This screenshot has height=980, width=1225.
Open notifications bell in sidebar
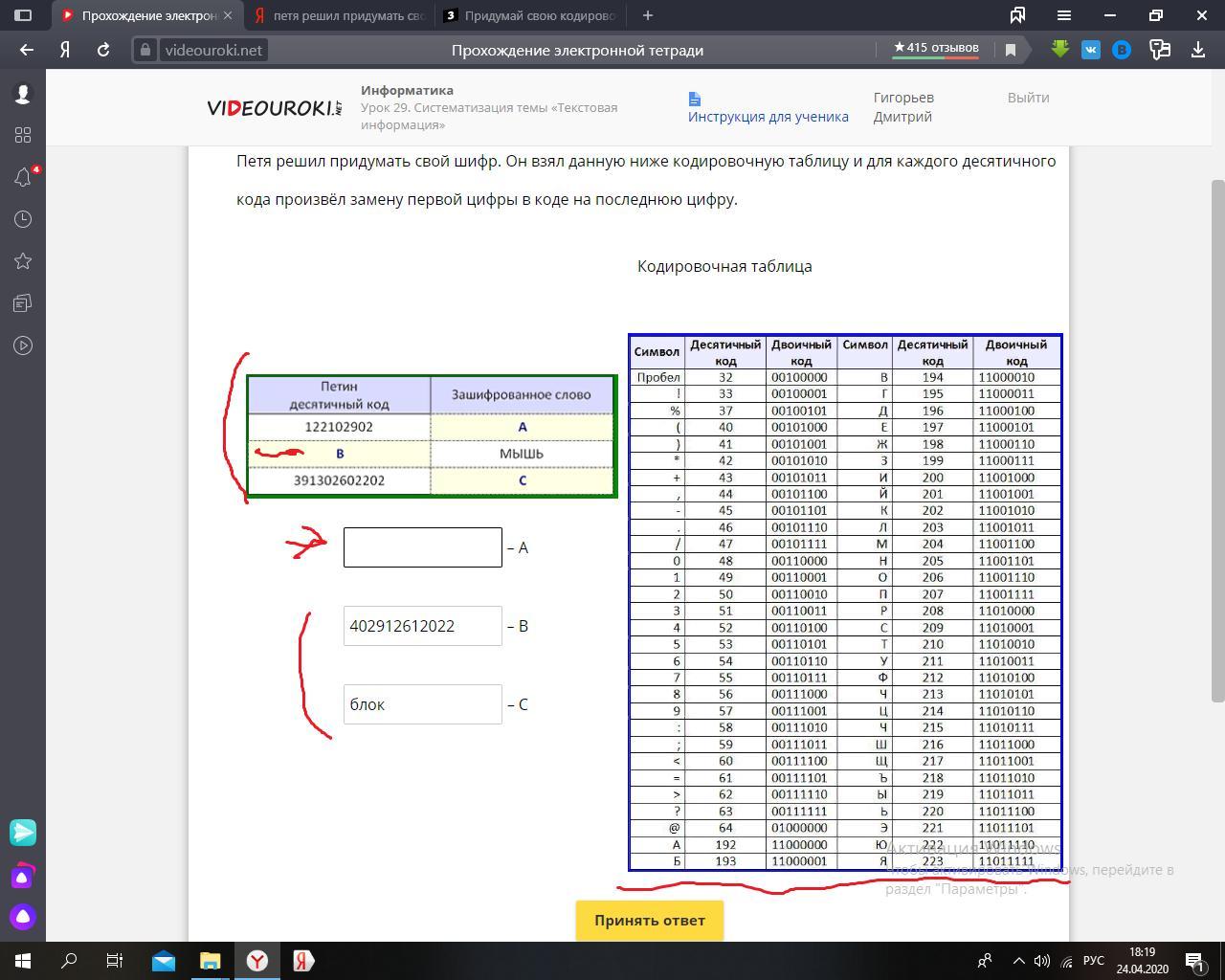pyautogui.click(x=23, y=177)
